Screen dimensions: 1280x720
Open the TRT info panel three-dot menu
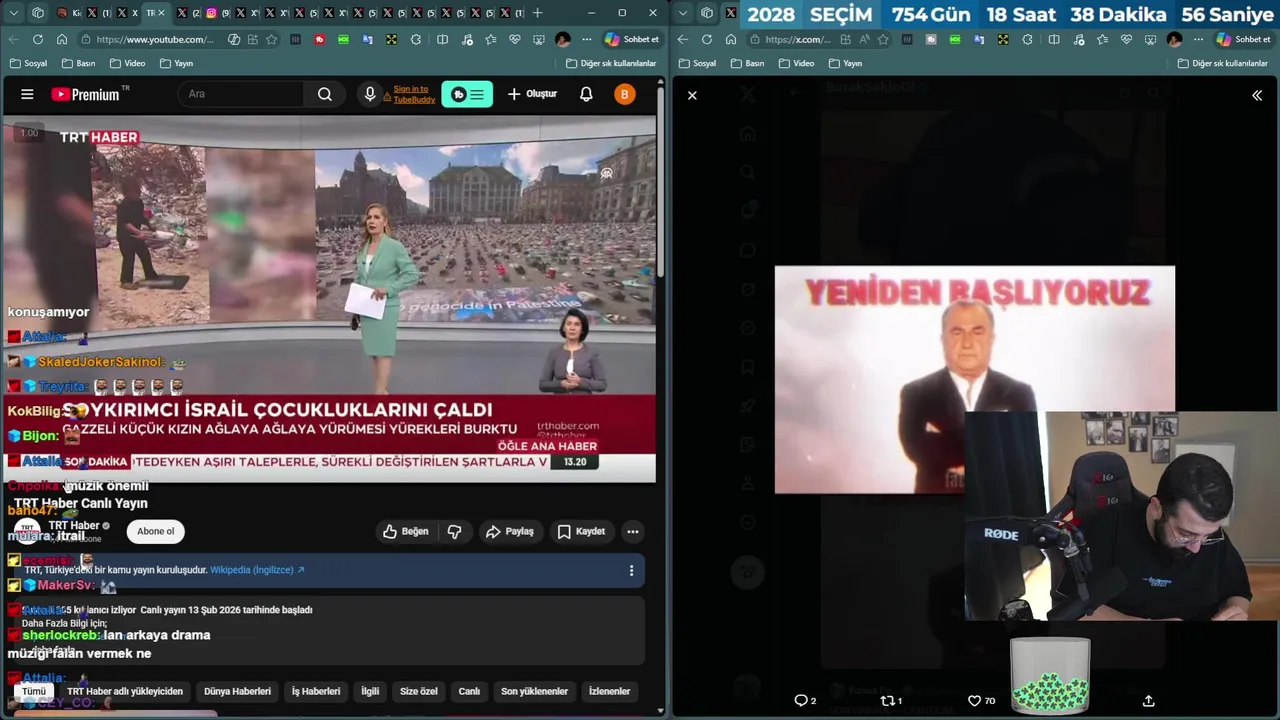pyautogui.click(x=631, y=570)
